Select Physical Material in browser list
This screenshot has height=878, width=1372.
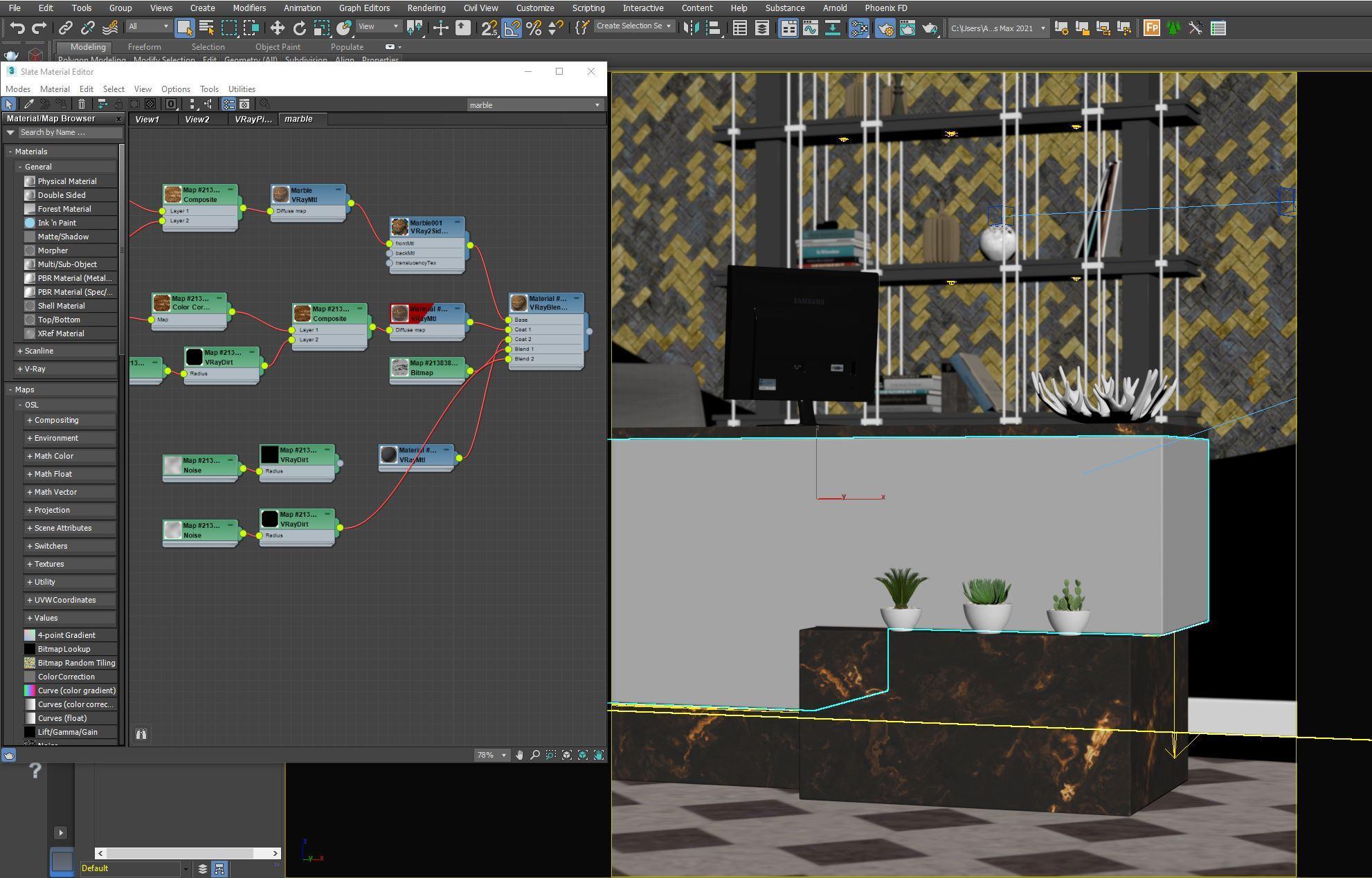coord(66,181)
